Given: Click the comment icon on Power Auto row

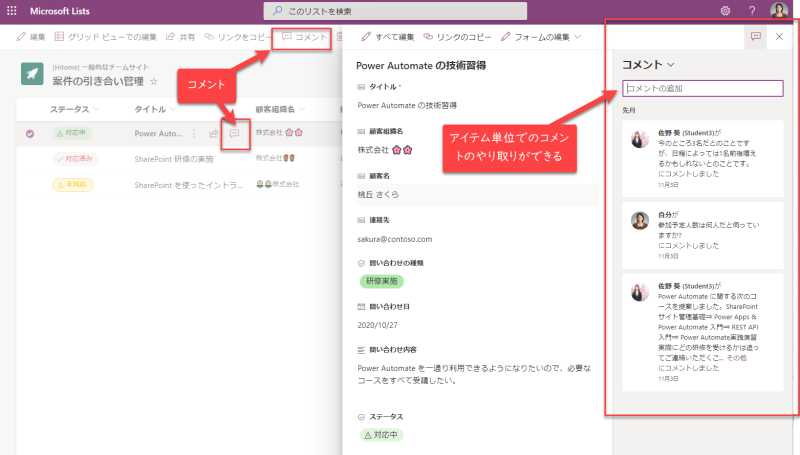Looking at the screenshot, I should pos(234,134).
